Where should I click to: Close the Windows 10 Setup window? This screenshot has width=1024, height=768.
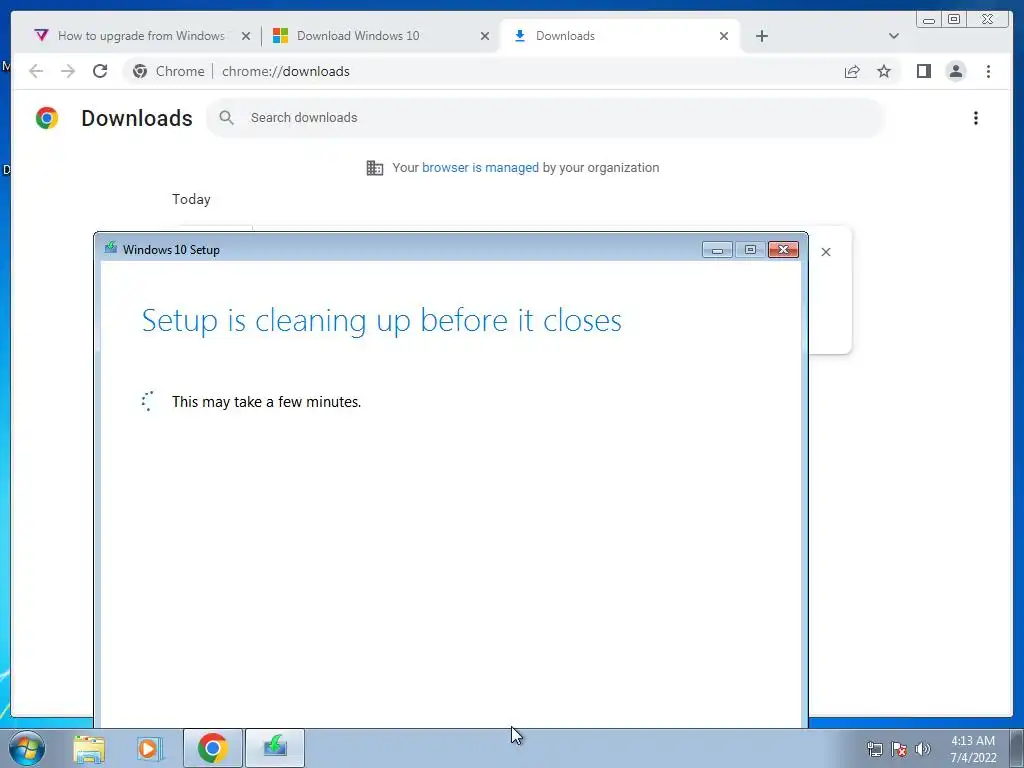783,250
